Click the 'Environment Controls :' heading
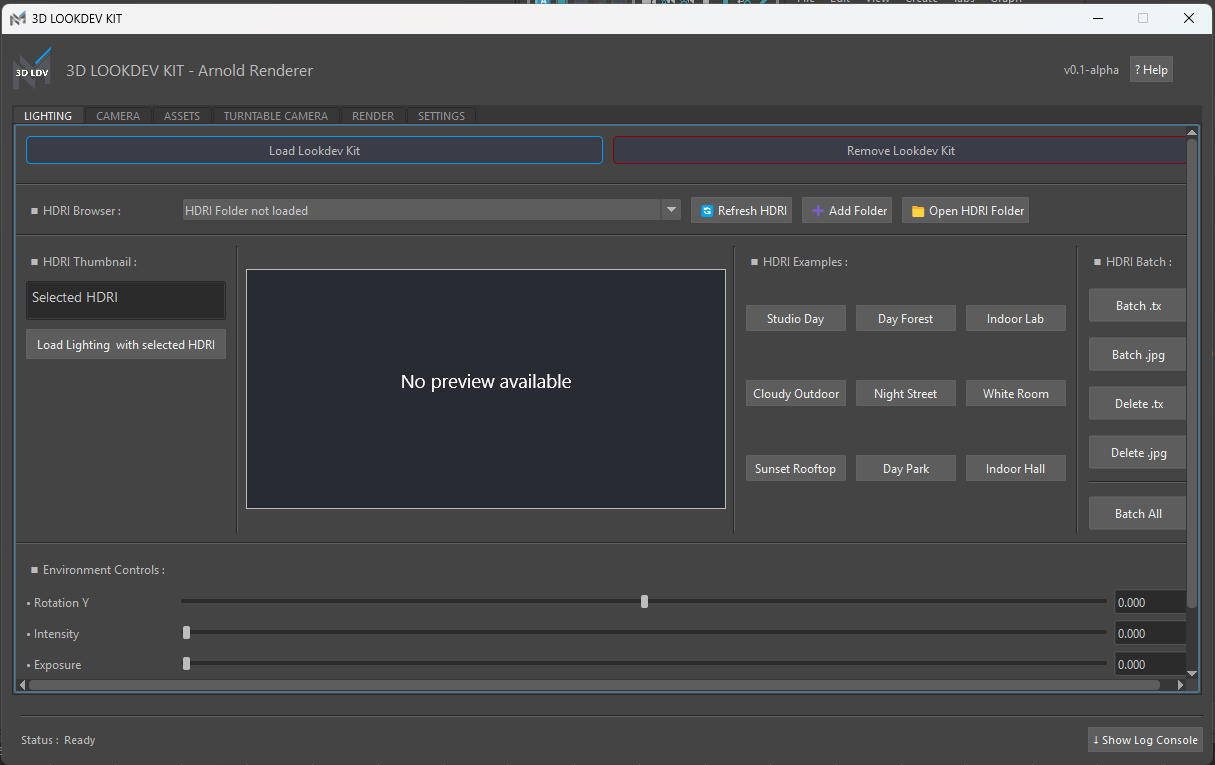The height and width of the screenshot is (765, 1215). click(104, 570)
